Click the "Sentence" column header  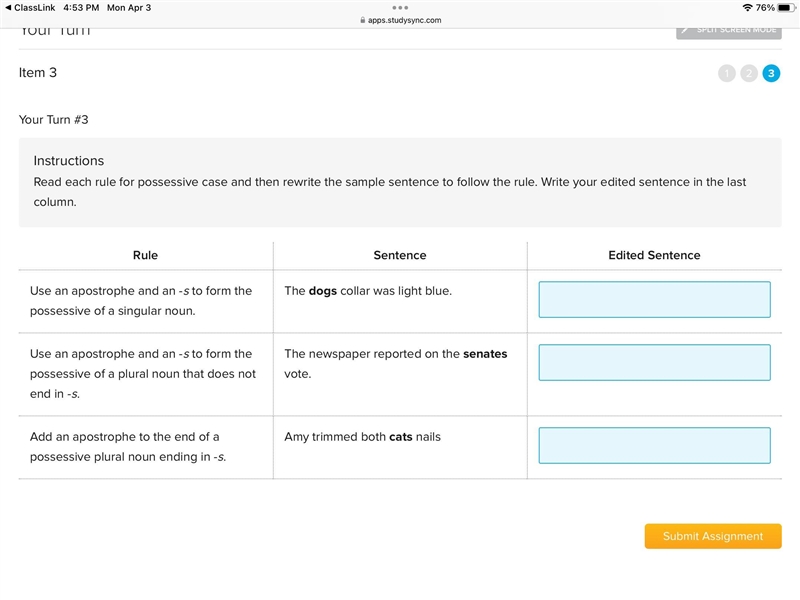coord(400,255)
